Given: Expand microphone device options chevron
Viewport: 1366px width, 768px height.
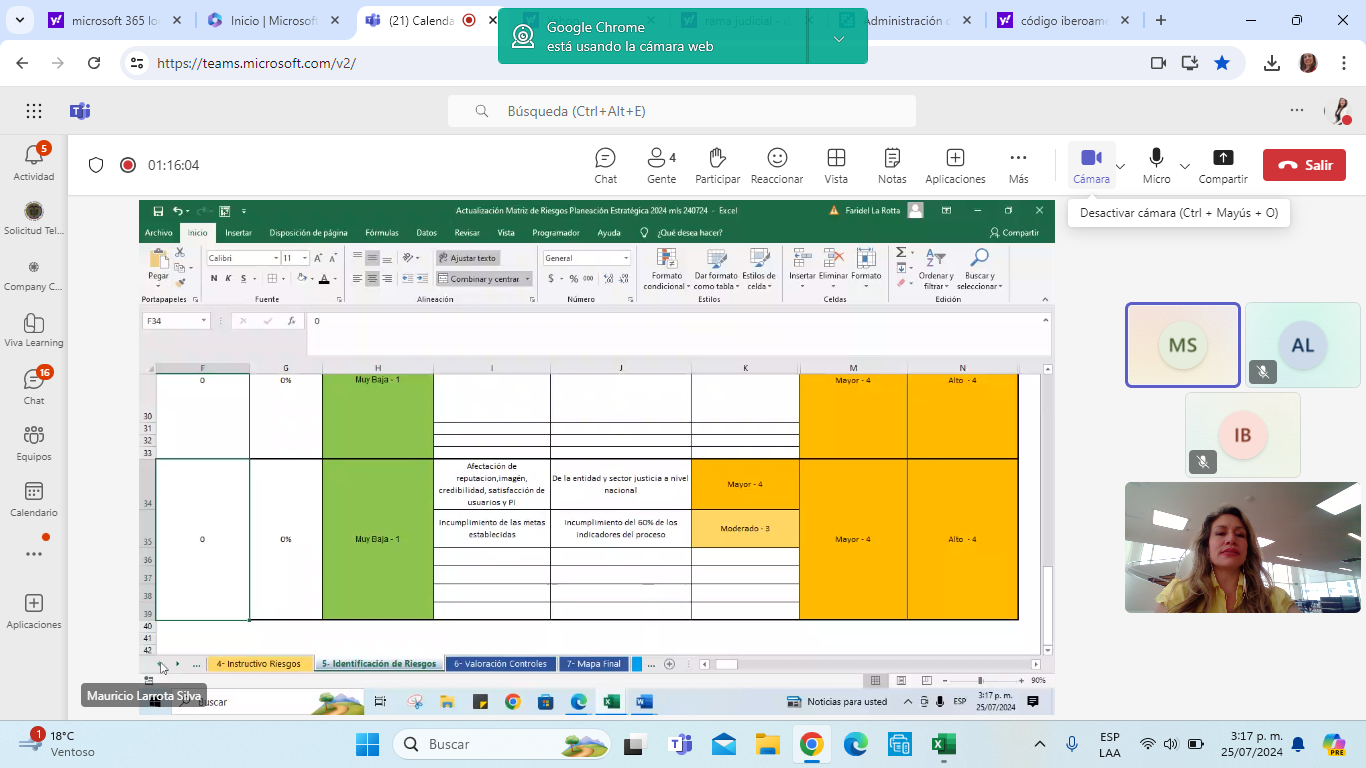Looking at the screenshot, I should point(1185,166).
